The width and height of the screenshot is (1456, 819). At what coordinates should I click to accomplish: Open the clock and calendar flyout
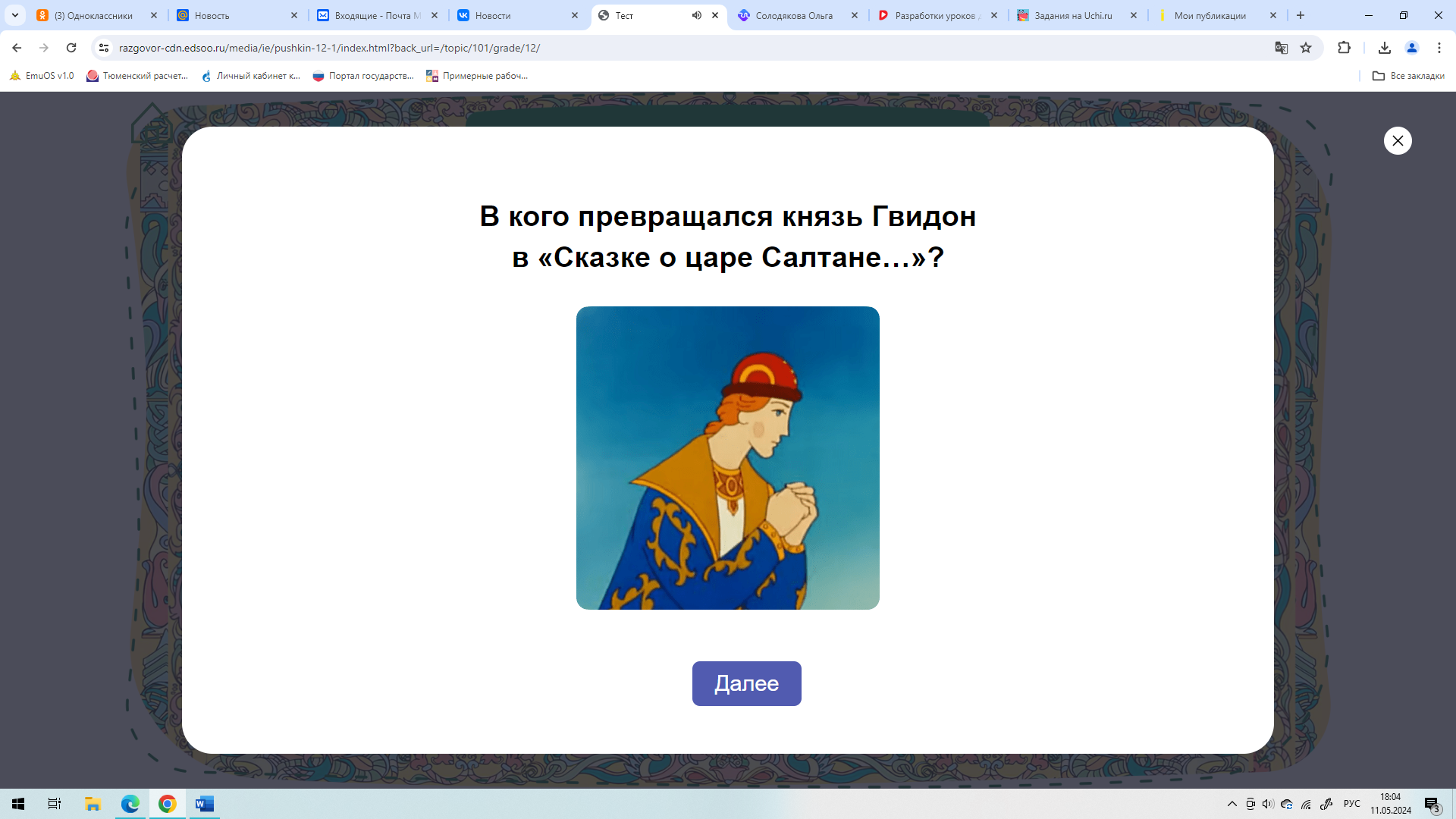[1391, 804]
